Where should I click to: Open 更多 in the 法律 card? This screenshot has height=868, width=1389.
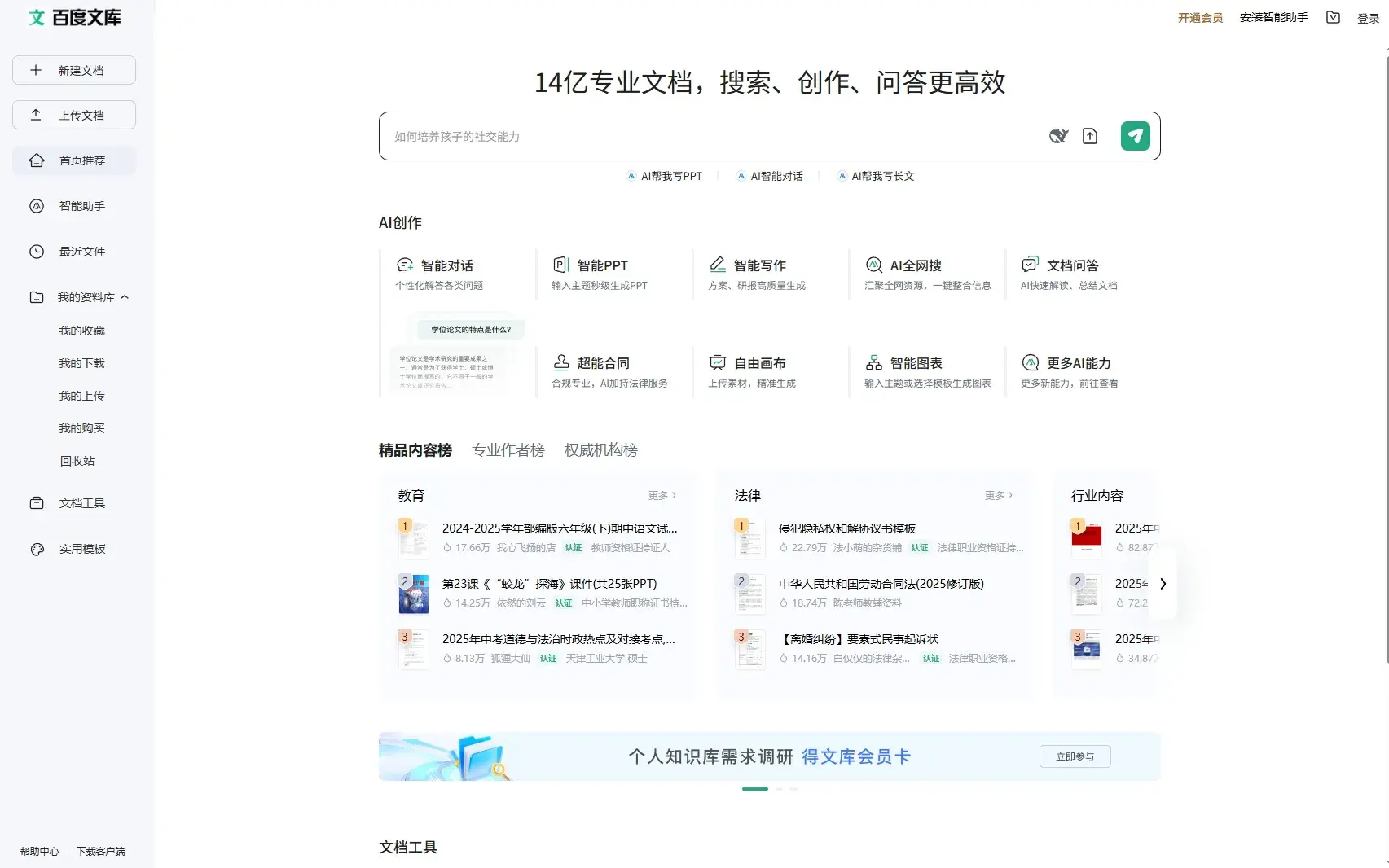pos(998,495)
